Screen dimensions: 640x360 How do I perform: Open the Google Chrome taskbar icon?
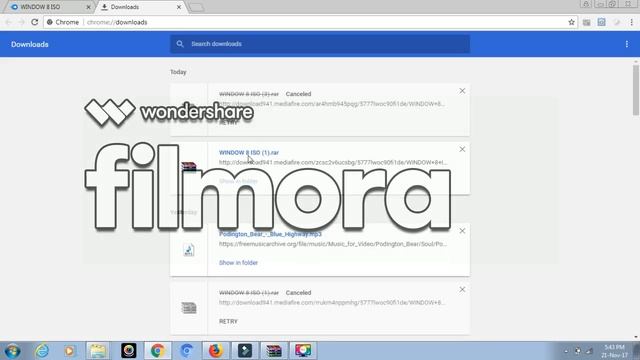(x=158, y=351)
